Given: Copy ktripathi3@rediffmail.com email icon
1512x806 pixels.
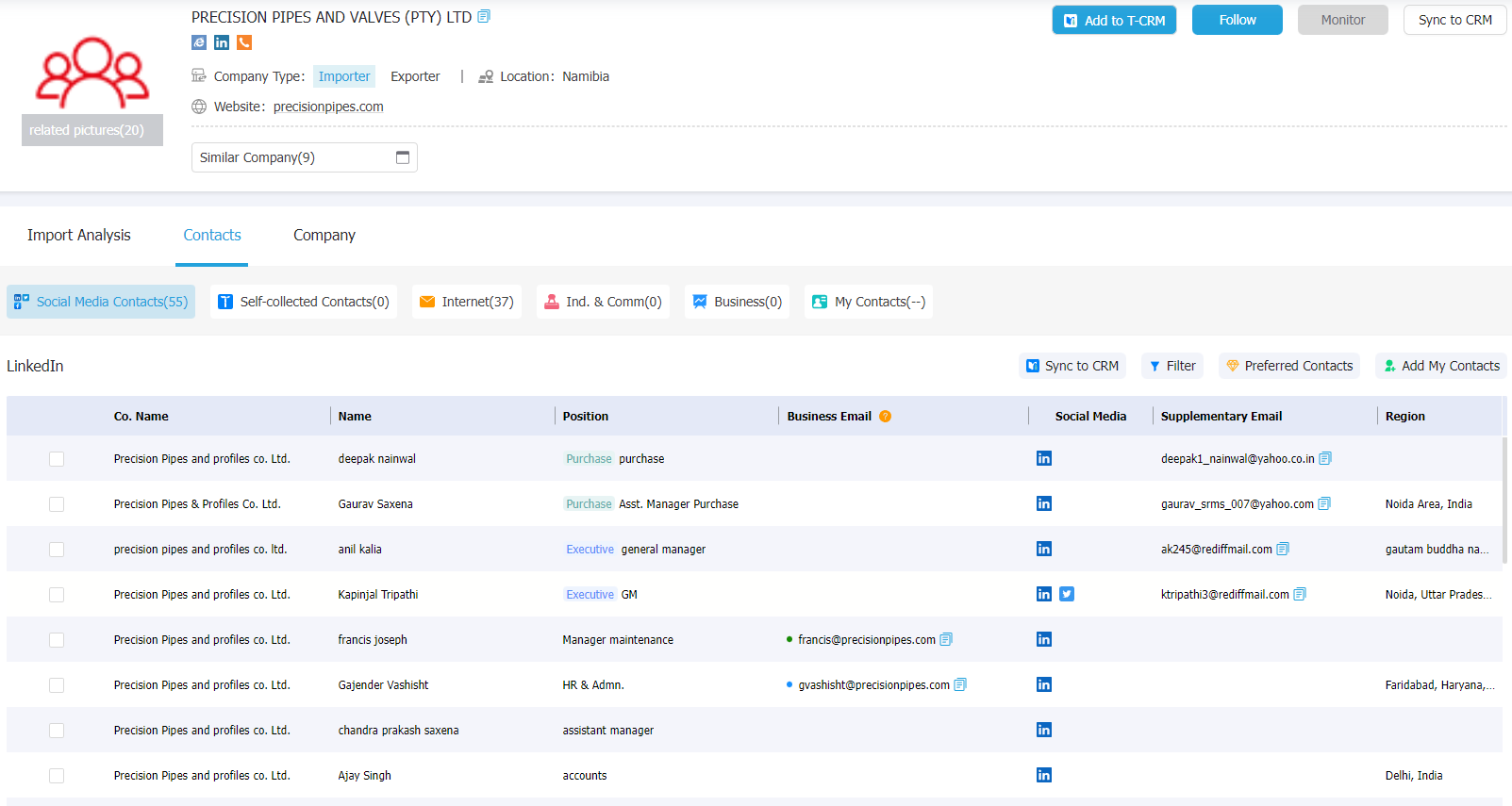Looking at the screenshot, I should (1300, 594).
